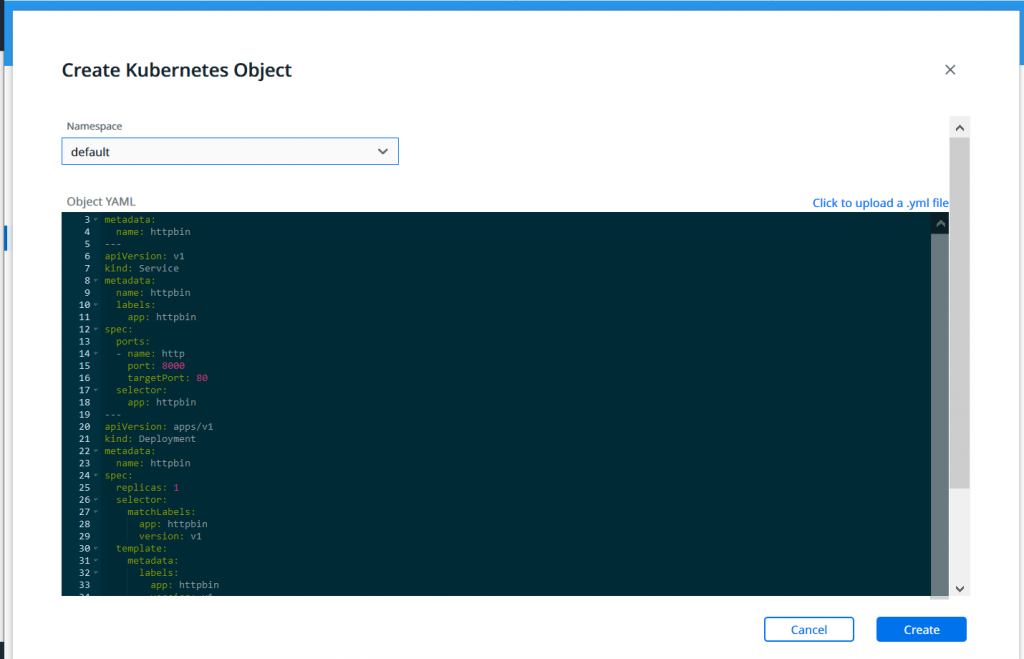This screenshot has height=659, width=1024.
Task: Collapse the ports item at line 14
Action: pos(96,354)
